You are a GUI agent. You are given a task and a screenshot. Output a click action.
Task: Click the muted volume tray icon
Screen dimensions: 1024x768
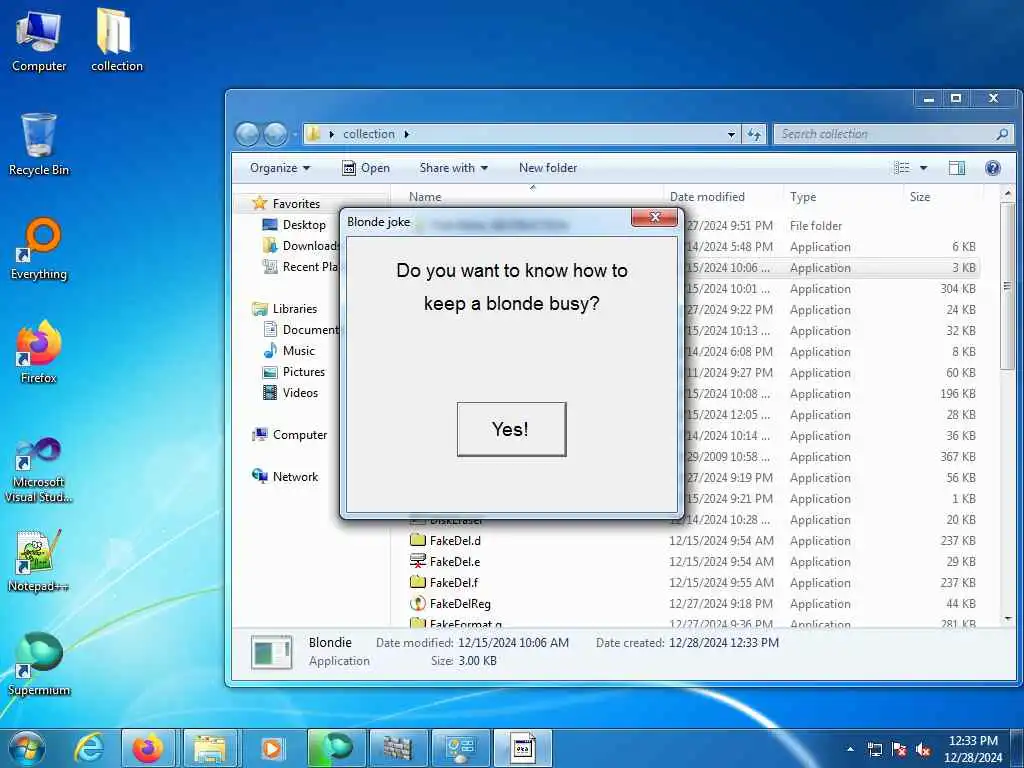[x=923, y=749]
